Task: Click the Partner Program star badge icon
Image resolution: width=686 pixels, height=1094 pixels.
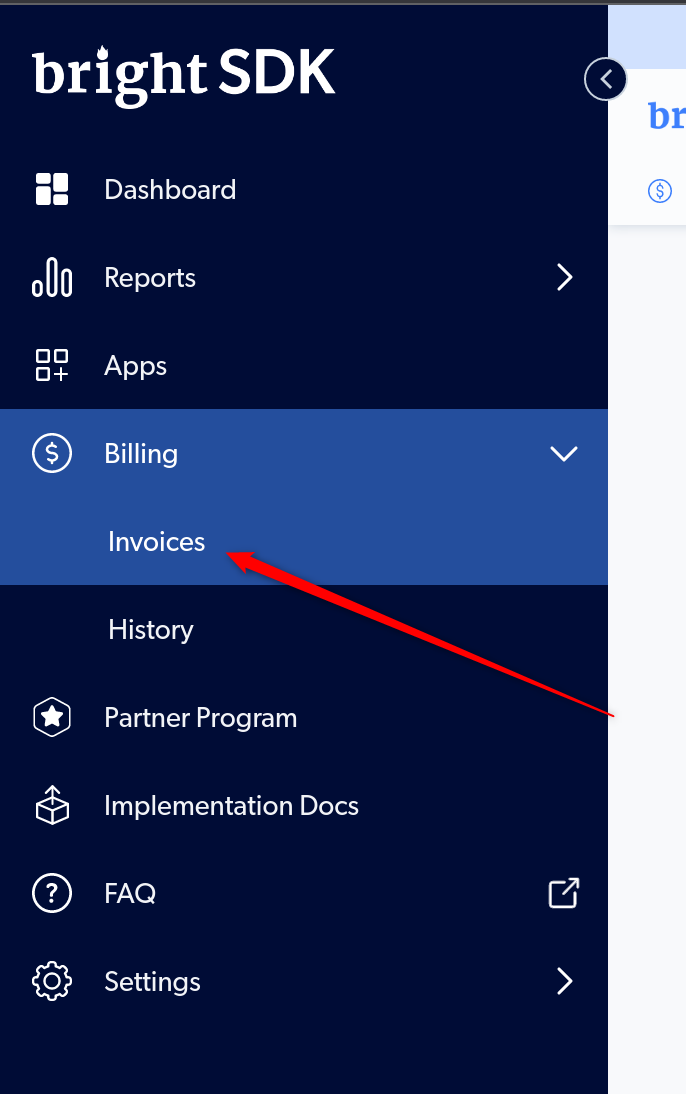Action: click(x=52, y=717)
